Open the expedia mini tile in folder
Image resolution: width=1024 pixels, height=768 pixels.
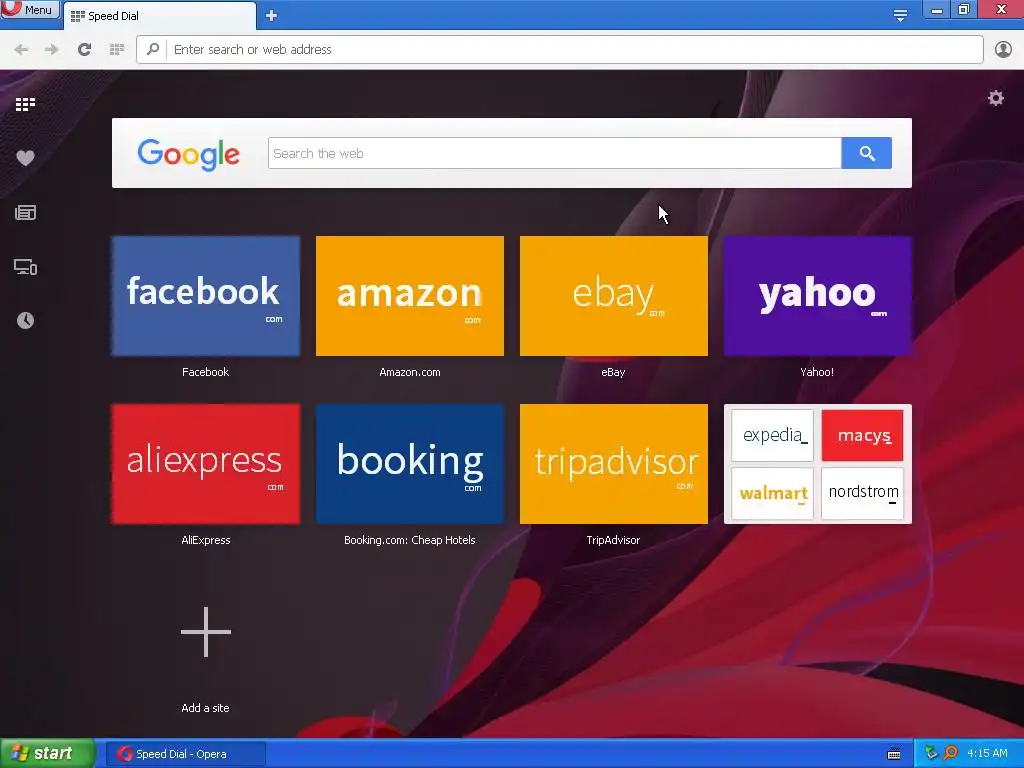(x=773, y=436)
